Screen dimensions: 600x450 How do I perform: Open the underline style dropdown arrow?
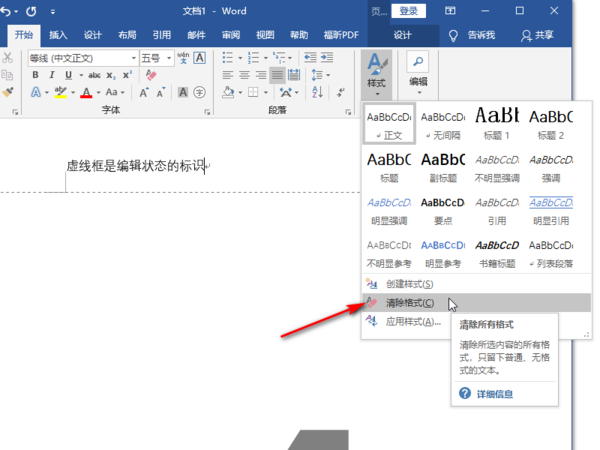[81, 75]
